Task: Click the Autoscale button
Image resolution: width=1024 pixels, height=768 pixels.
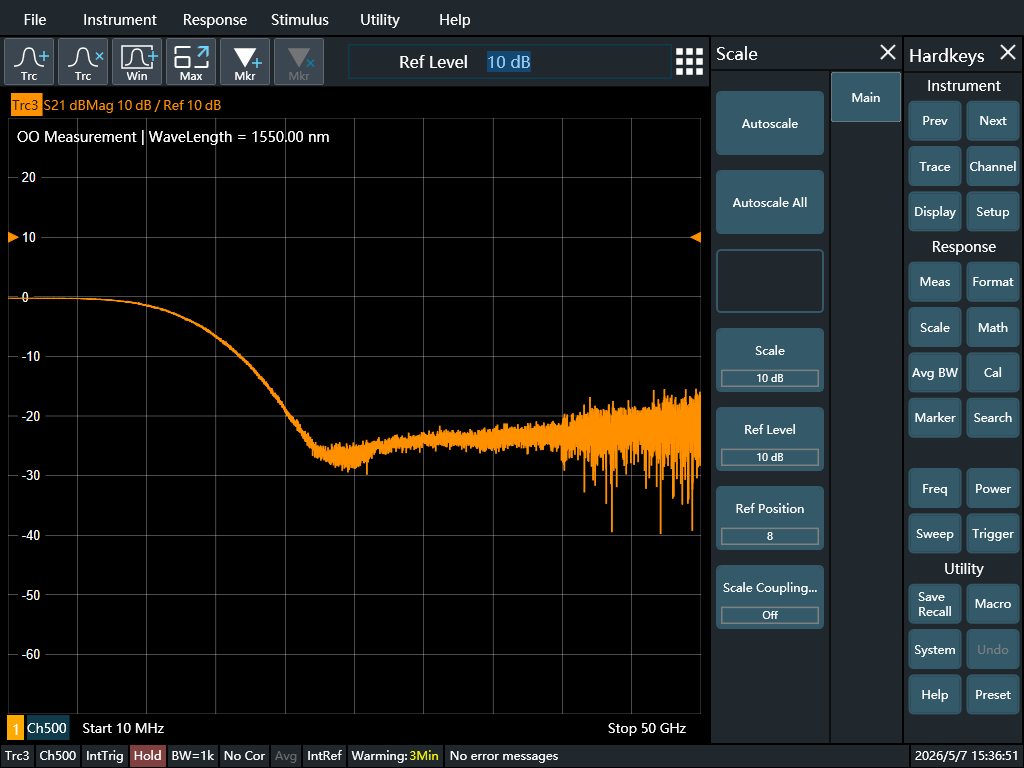Action: coord(770,123)
